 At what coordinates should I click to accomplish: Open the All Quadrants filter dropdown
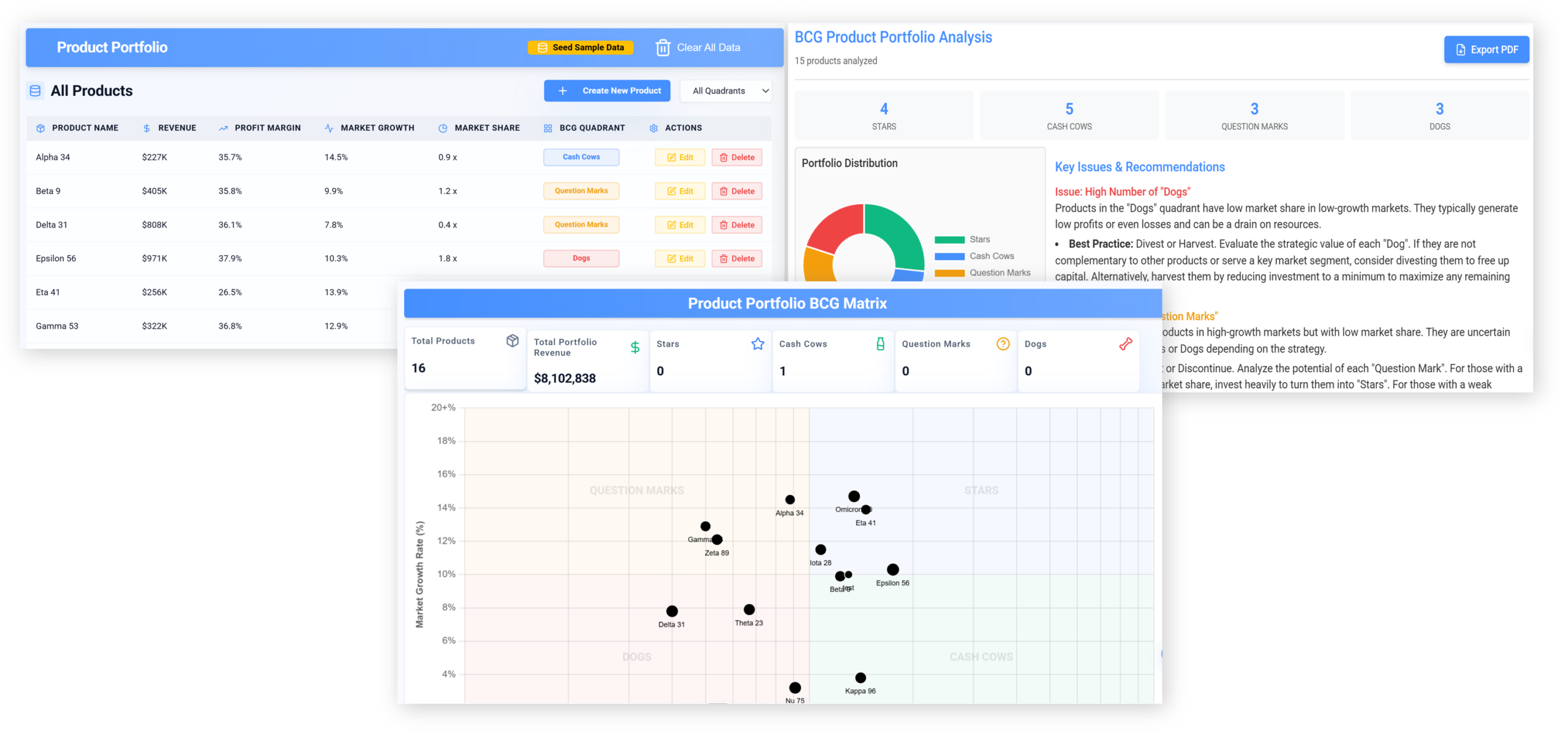pyautogui.click(x=726, y=91)
